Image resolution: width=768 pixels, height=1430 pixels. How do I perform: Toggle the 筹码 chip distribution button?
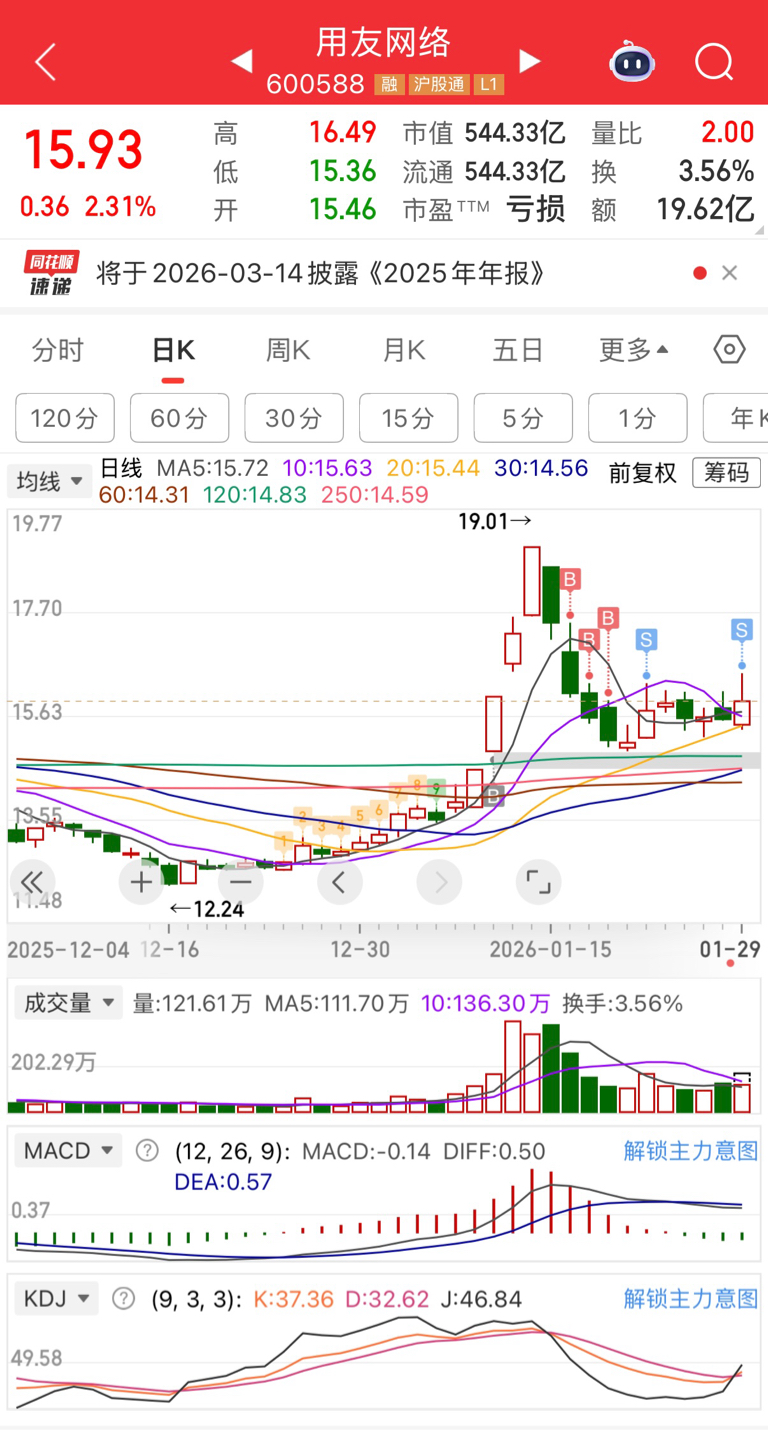coord(726,473)
